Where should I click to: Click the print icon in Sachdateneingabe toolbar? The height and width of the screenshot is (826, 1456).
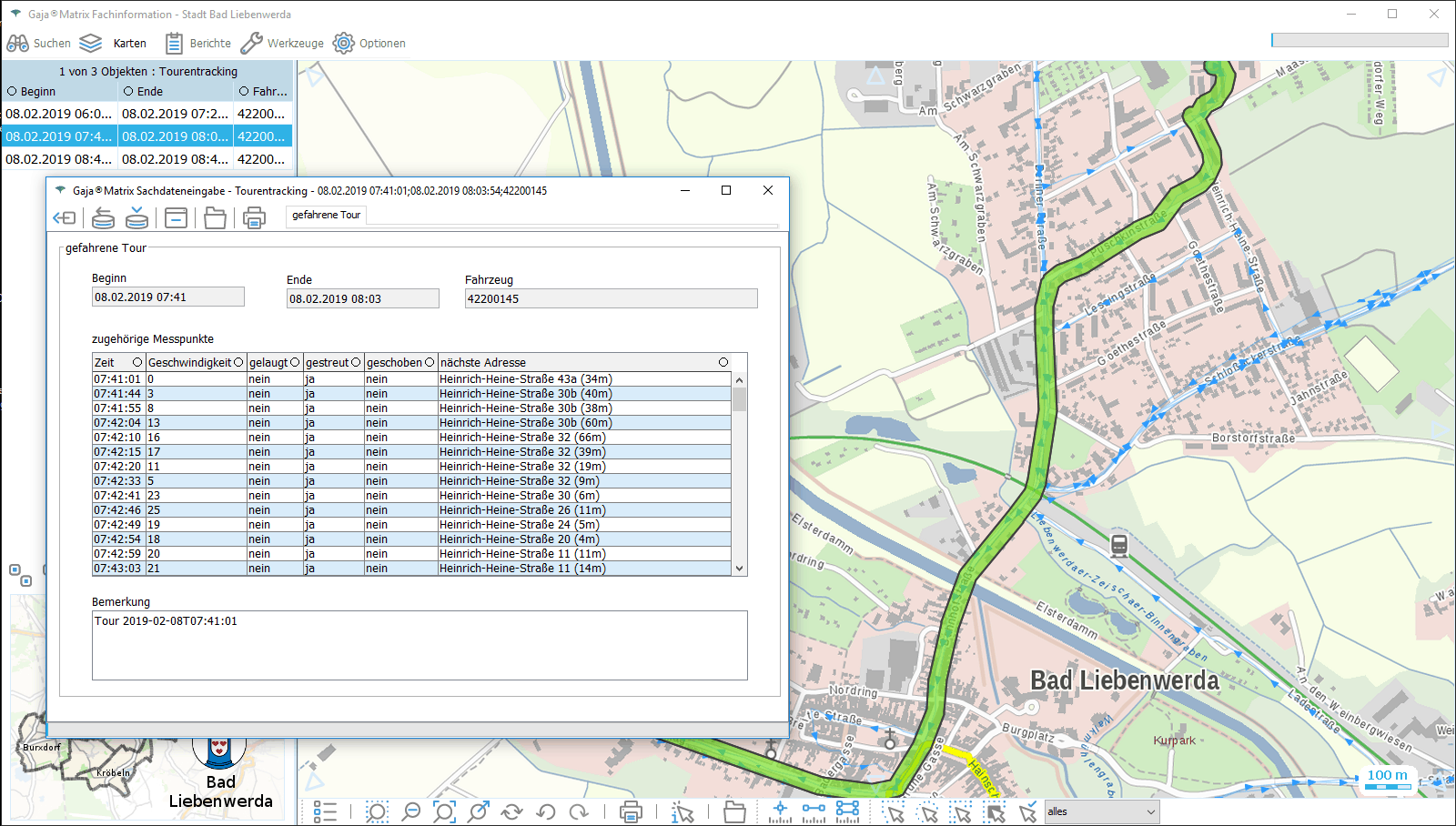point(254,218)
